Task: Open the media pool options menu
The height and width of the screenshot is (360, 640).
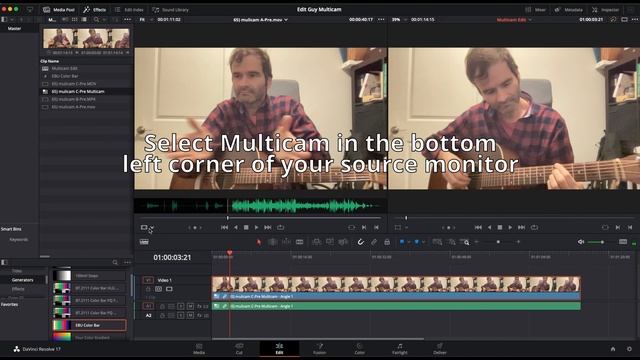Action: point(127,20)
